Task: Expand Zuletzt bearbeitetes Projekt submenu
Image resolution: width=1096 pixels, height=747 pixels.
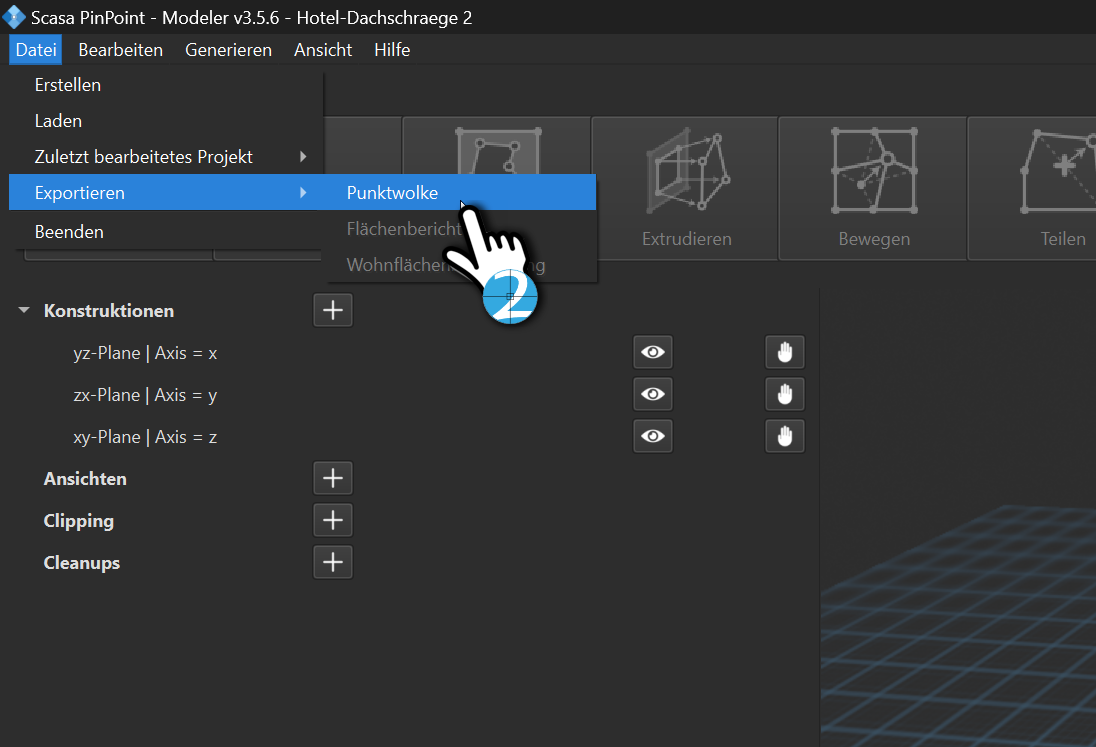Action: click(x=166, y=157)
